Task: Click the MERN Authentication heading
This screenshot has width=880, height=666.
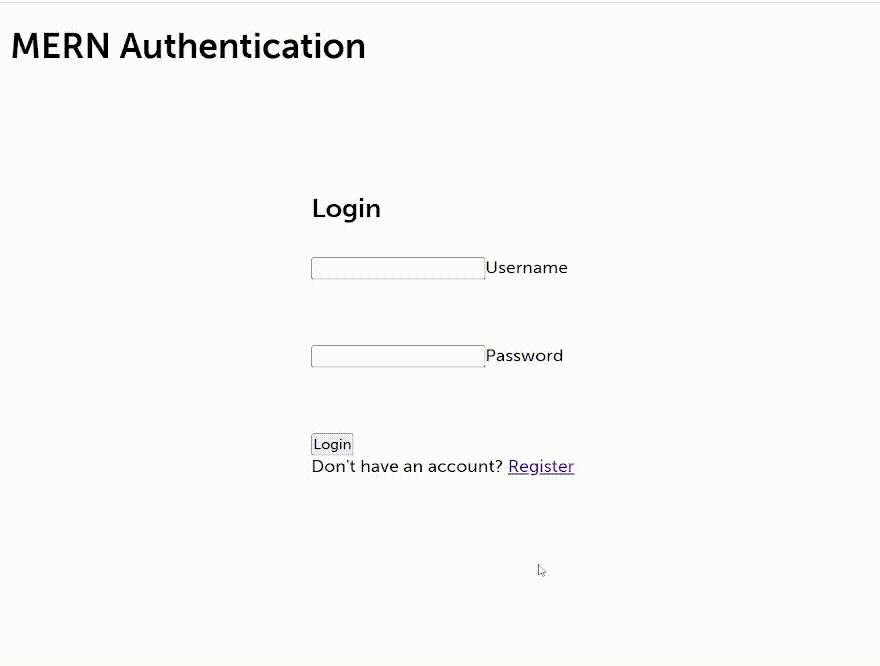Action: [x=188, y=46]
